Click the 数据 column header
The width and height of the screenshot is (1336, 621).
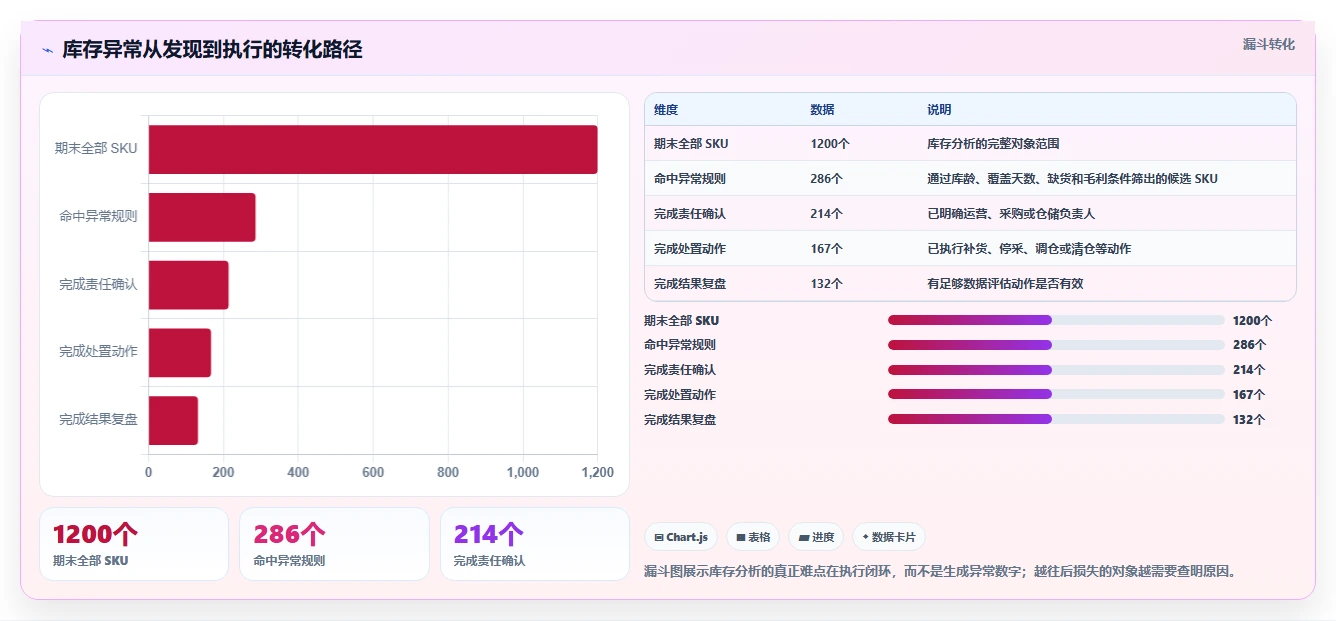point(822,110)
